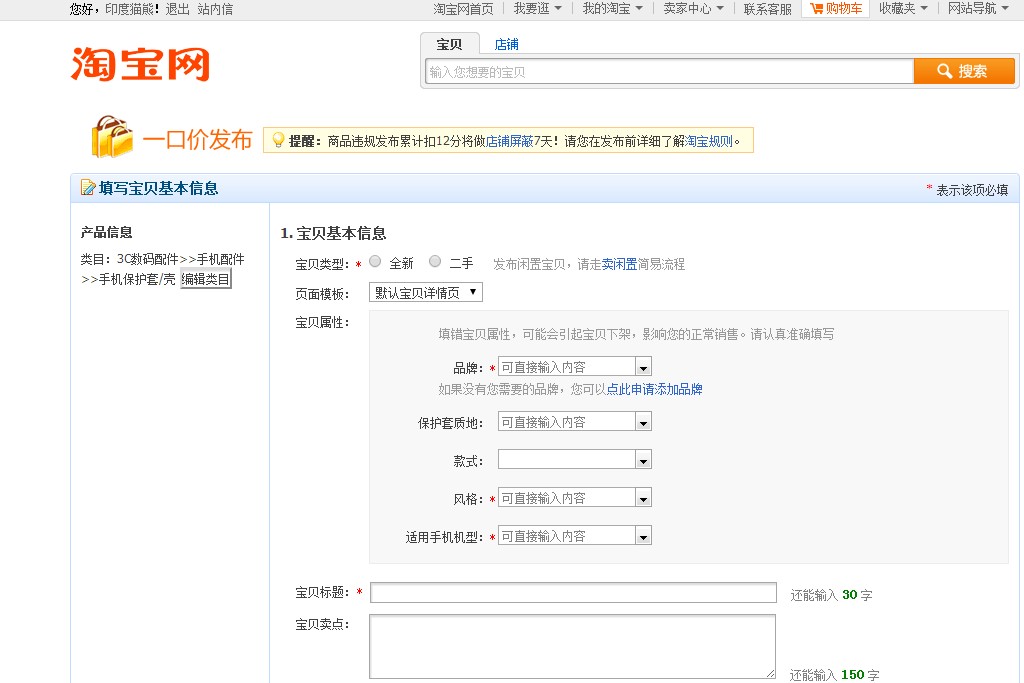This screenshot has width=1024, height=683.
Task: Click the search input field
Action: pyautogui.click(x=669, y=72)
